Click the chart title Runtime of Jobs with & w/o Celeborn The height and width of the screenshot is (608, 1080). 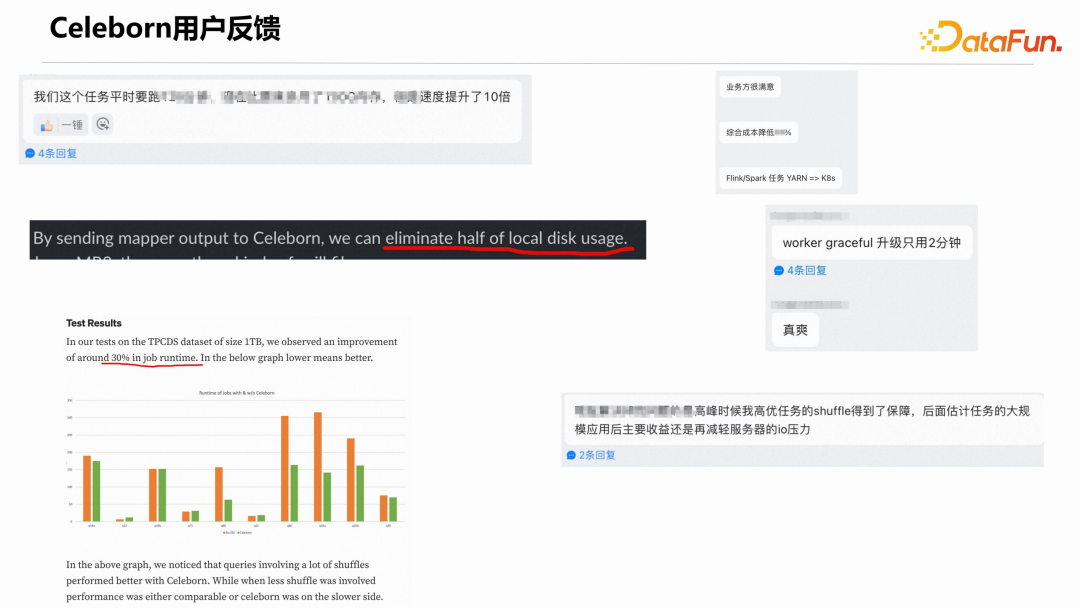(x=237, y=393)
